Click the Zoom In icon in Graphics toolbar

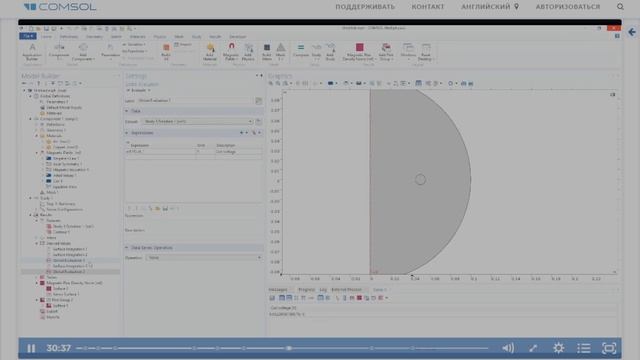tap(271, 83)
